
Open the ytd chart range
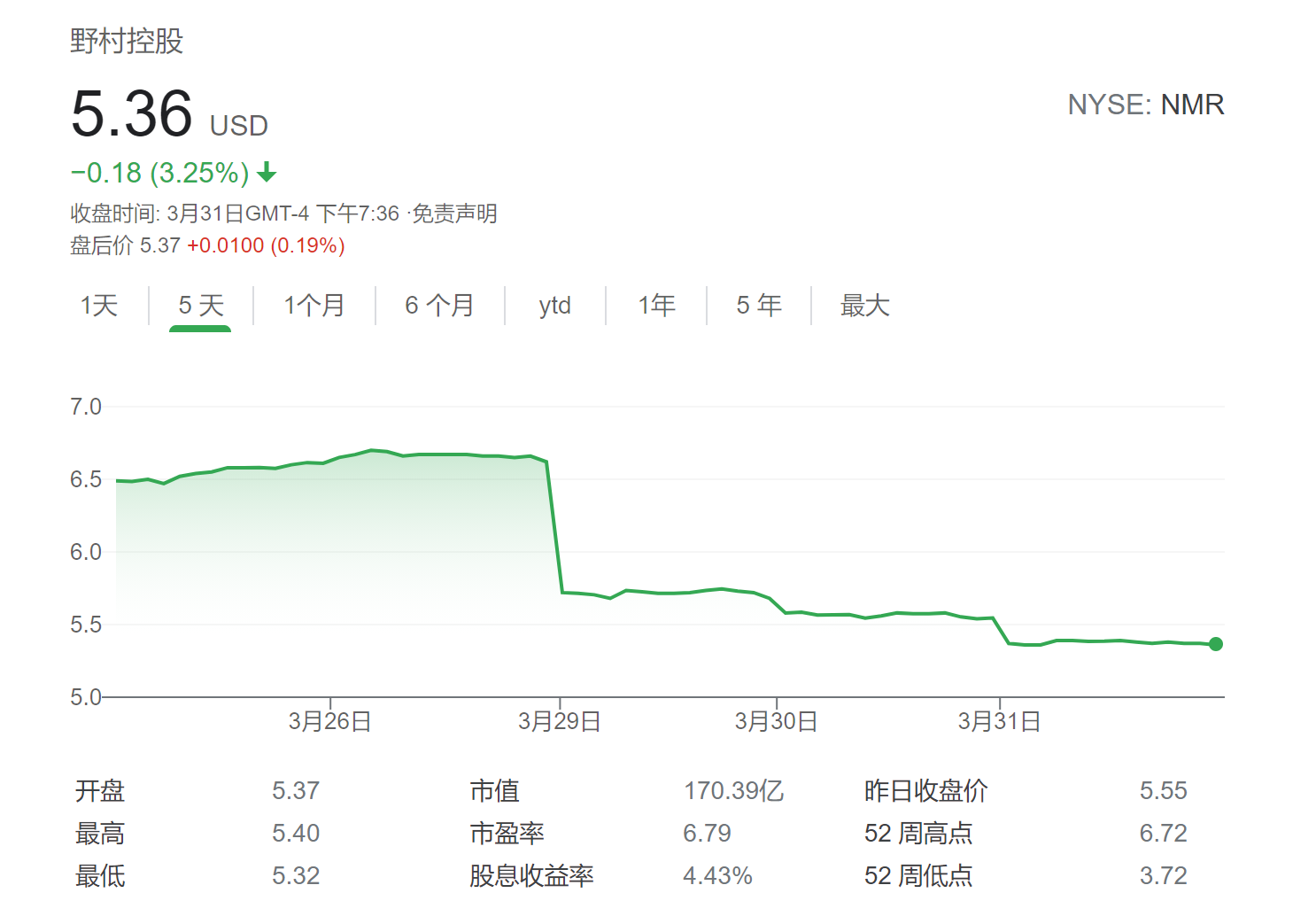554,306
